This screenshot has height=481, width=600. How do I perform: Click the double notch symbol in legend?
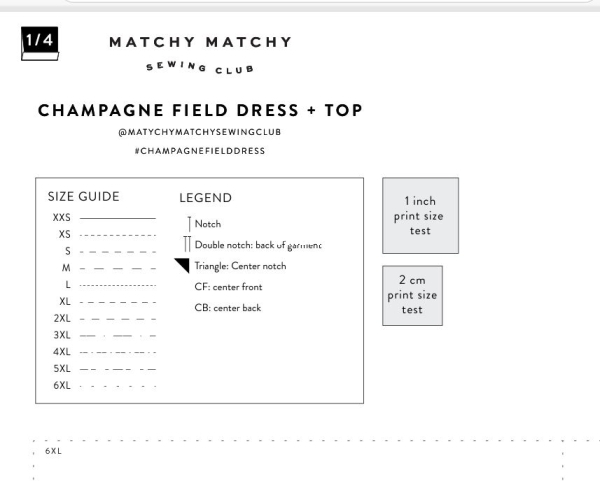point(187,244)
